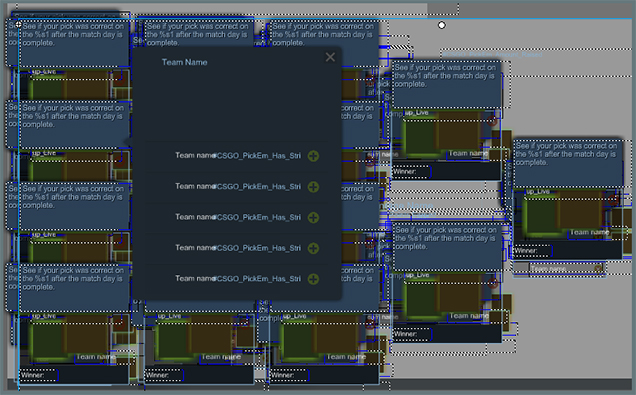Select third Team name entry in popup

click(195, 217)
